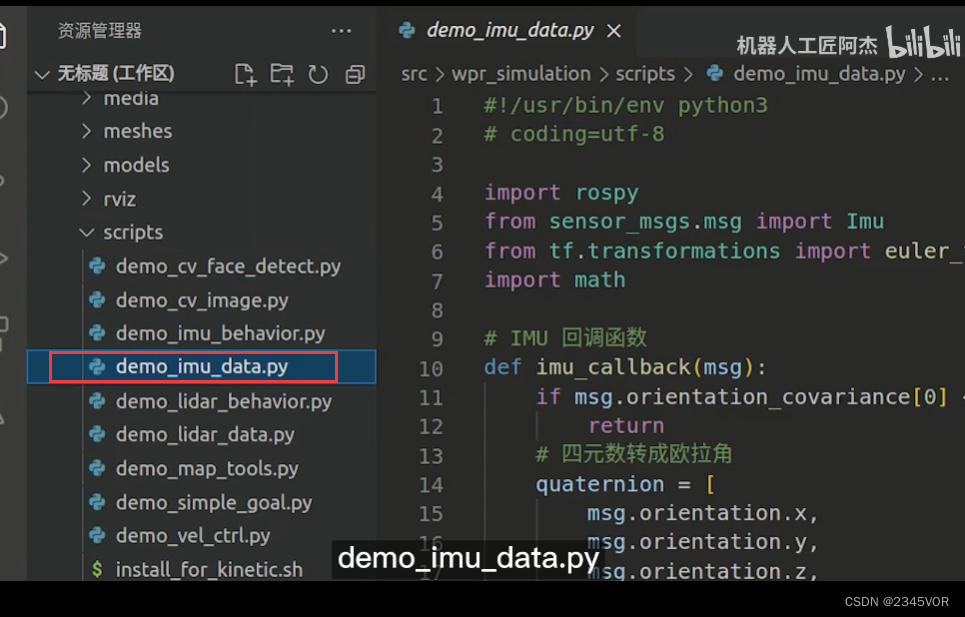This screenshot has width=965, height=617.
Task: Click the Python icon in the editor tab
Action: point(406,30)
